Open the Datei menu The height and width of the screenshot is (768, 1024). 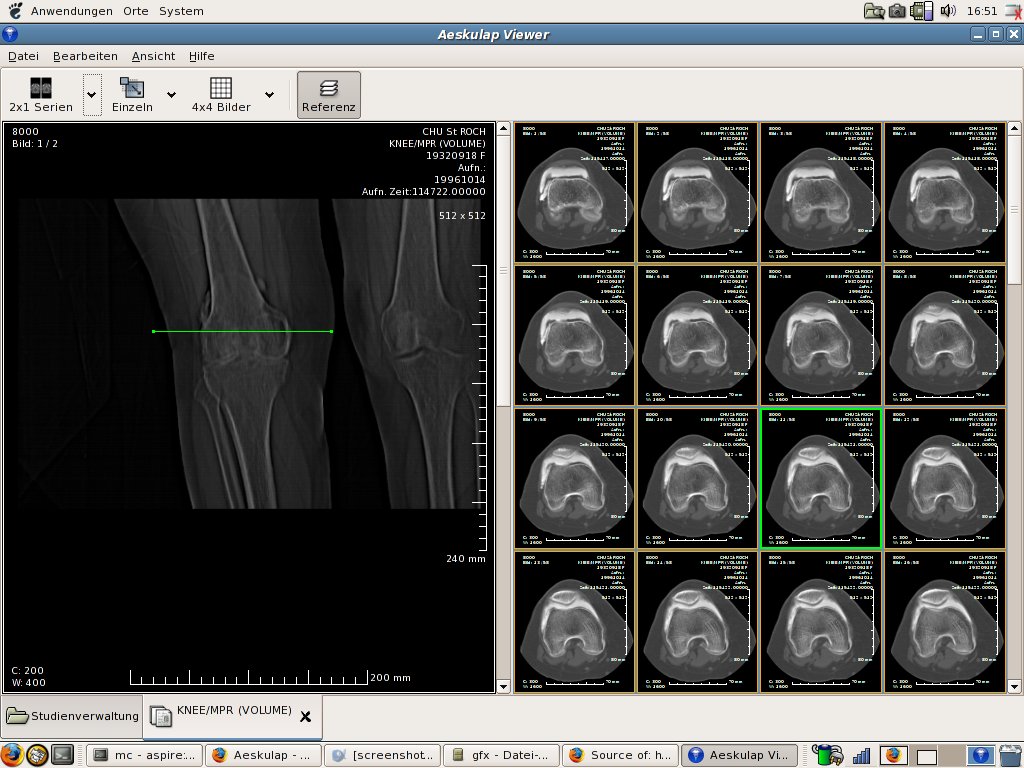23,56
